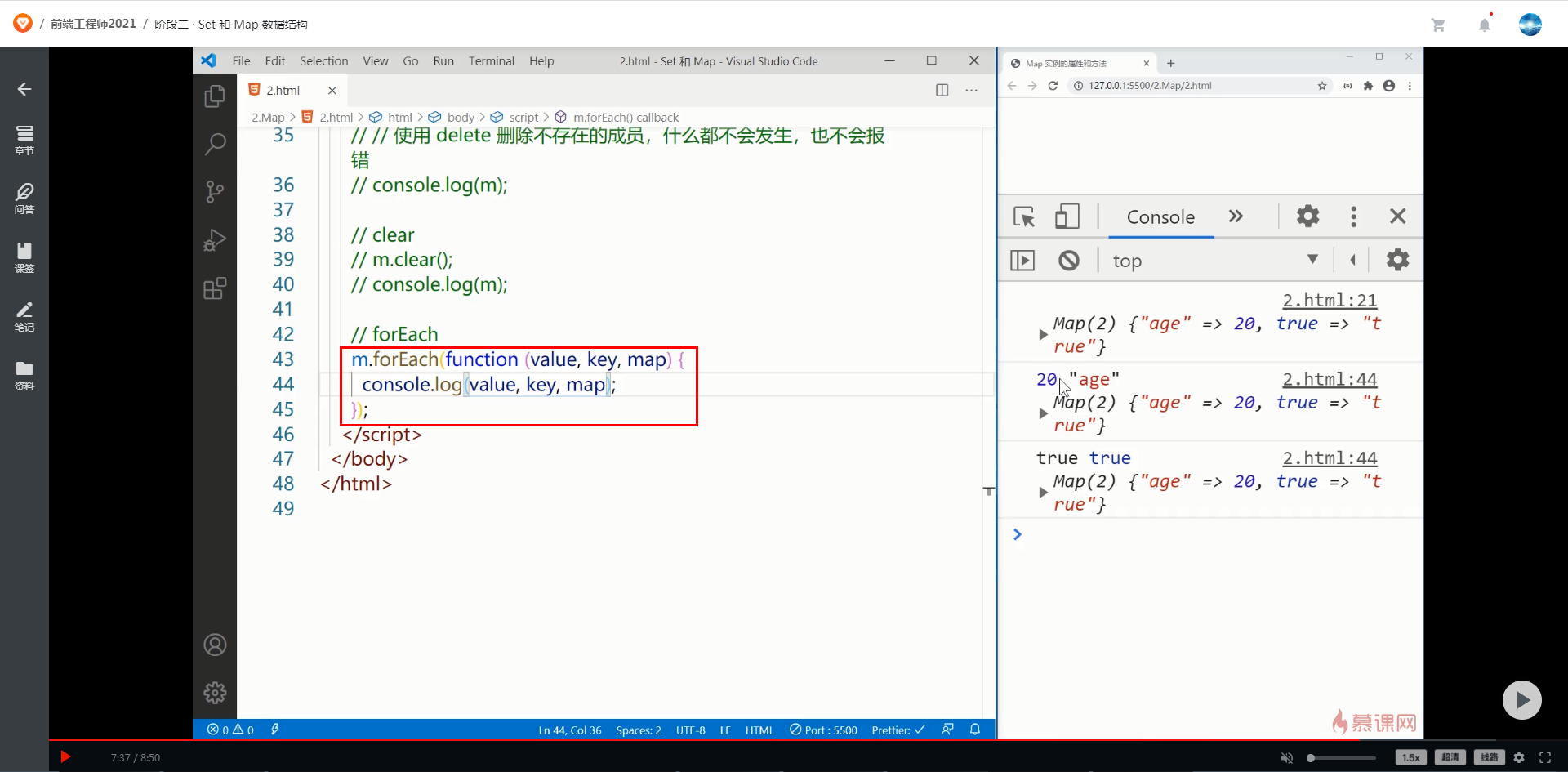This screenshot has width=1568, height=772.
Task: Open DevTools settings gear beside Console tab
Action: pyautogui.click(x=1307, y=216)
